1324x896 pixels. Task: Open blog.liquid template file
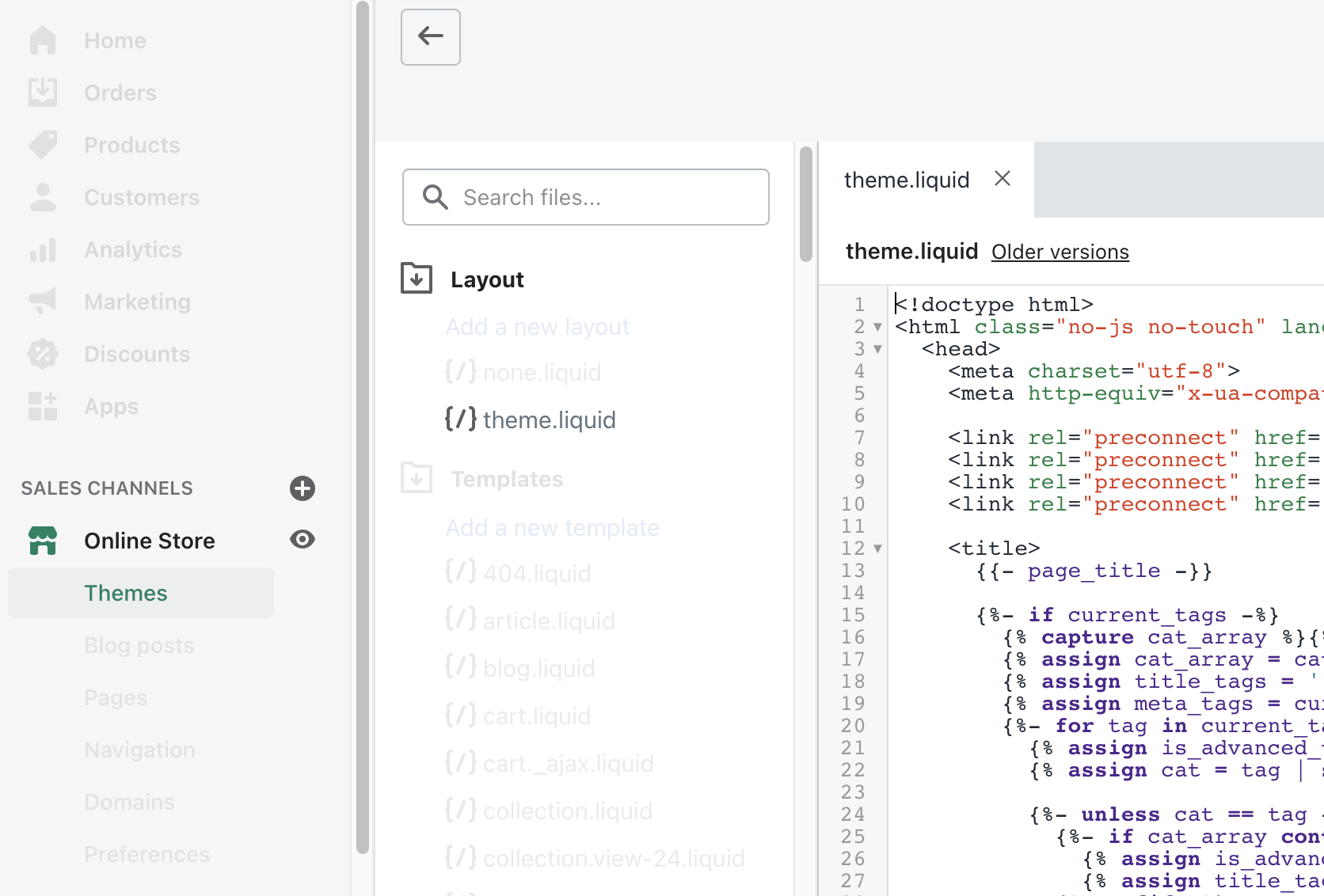[538, 669]
